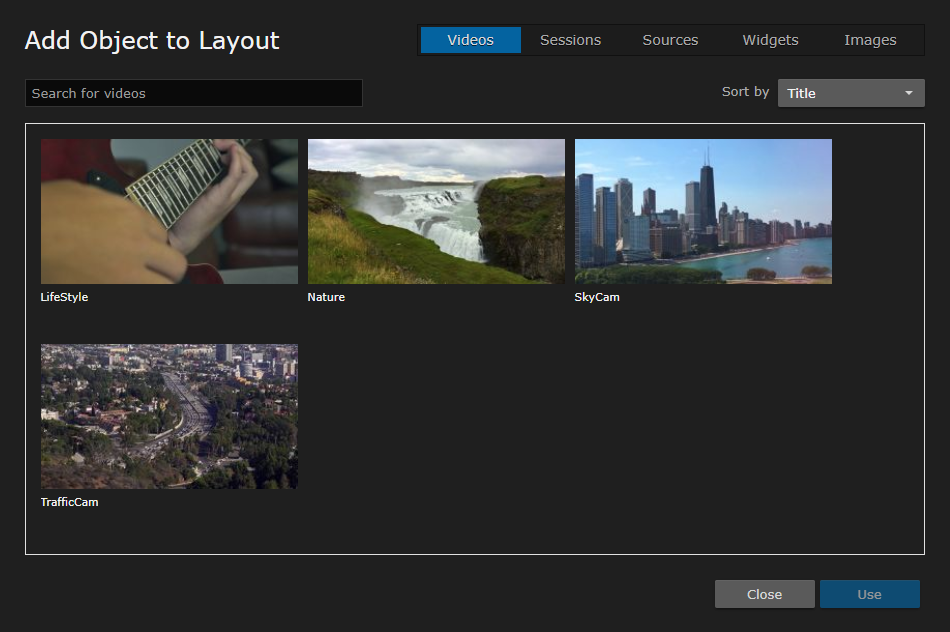Screen dimensions: 950x632
Task: Choose the SkyCam city skyline thumbnail
Action: pos(702,211)
